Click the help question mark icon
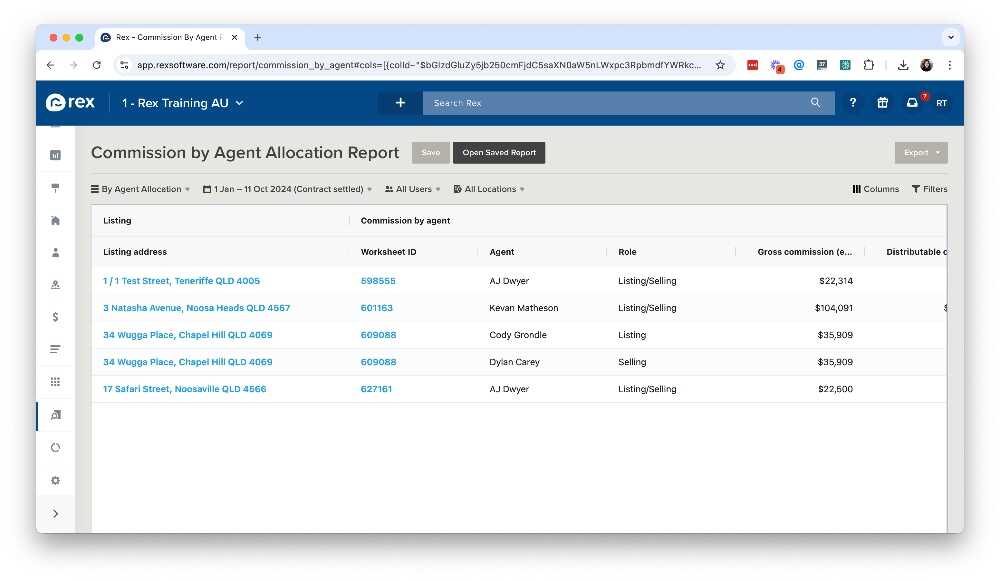The width and height of the screenshot is (1000, 581). (x=852, y=103)
